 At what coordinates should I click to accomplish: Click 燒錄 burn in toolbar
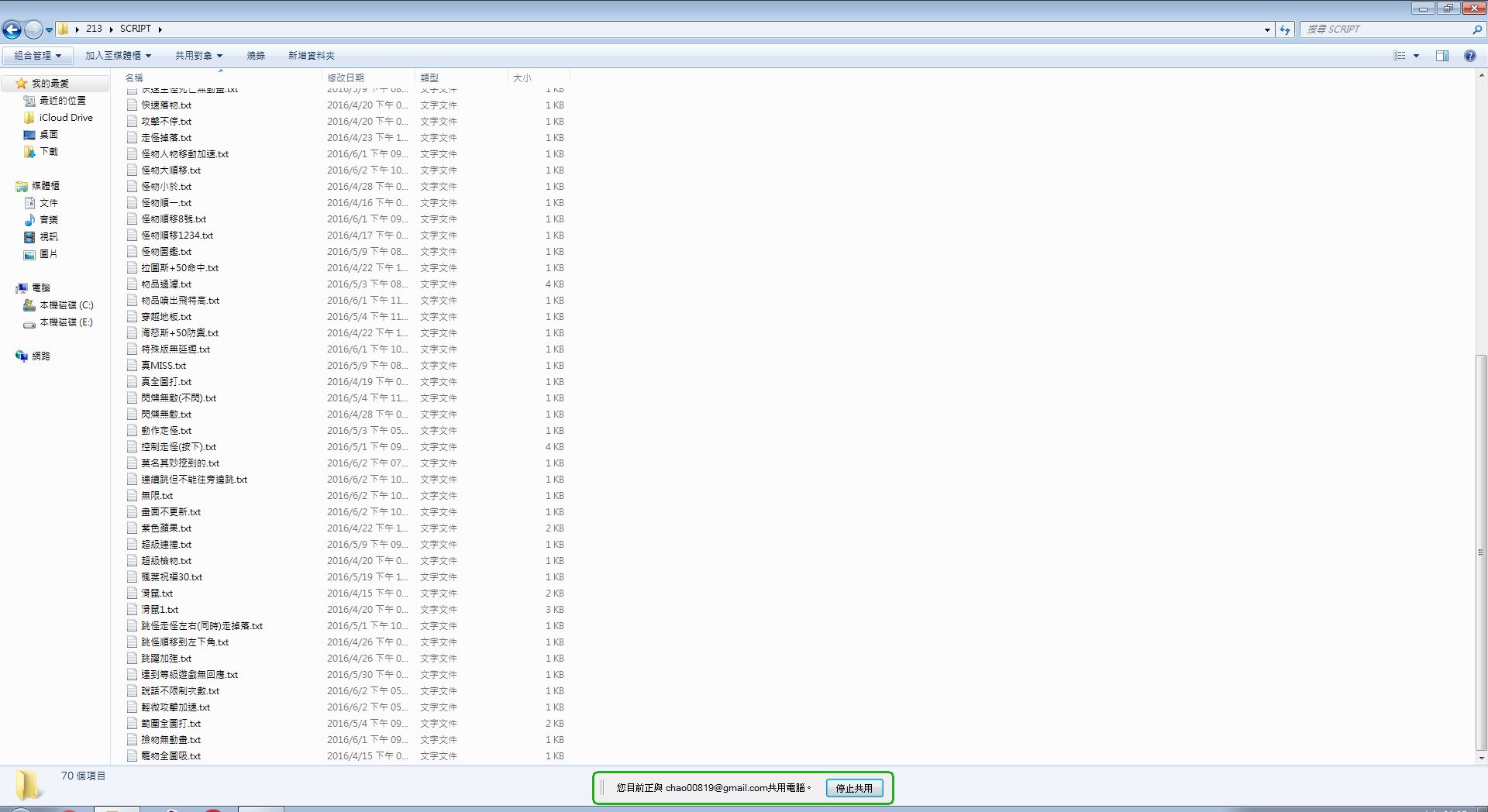256,56
